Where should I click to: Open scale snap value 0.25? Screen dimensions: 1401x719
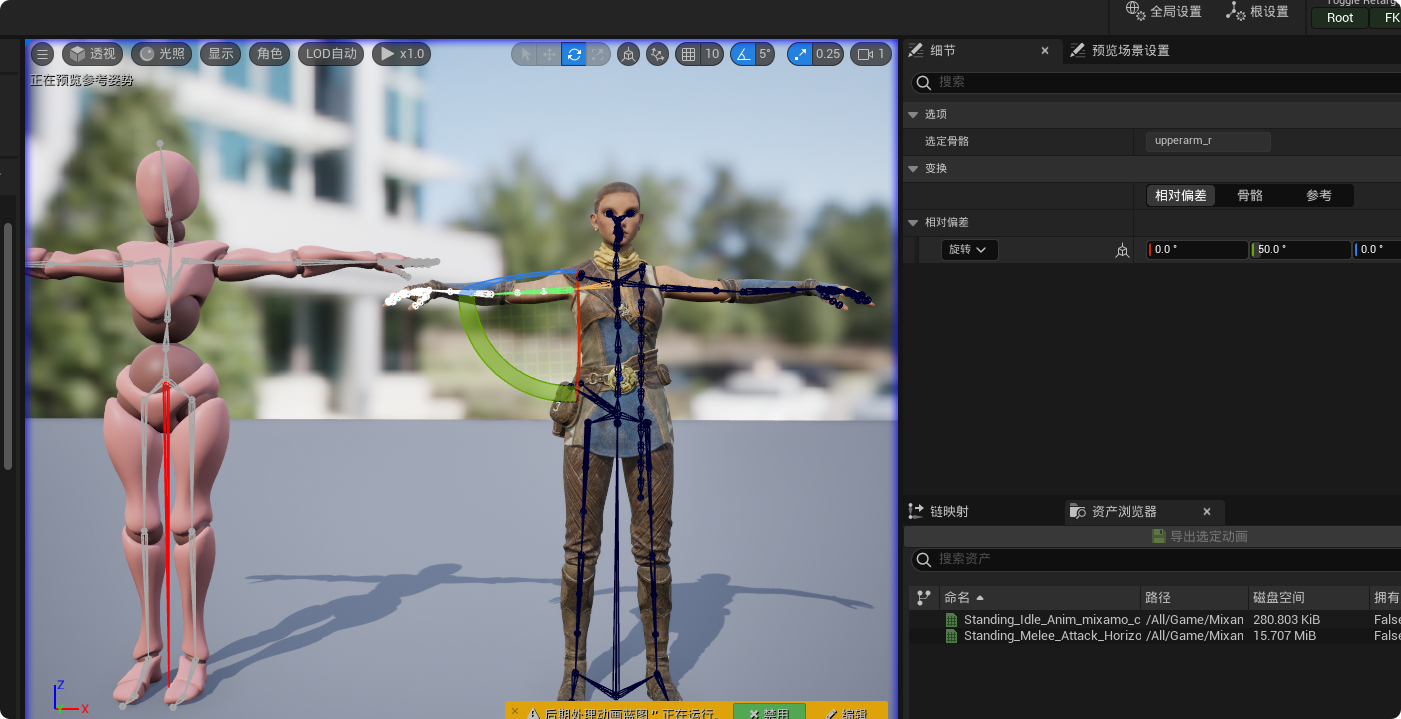(x=827, y=54)
